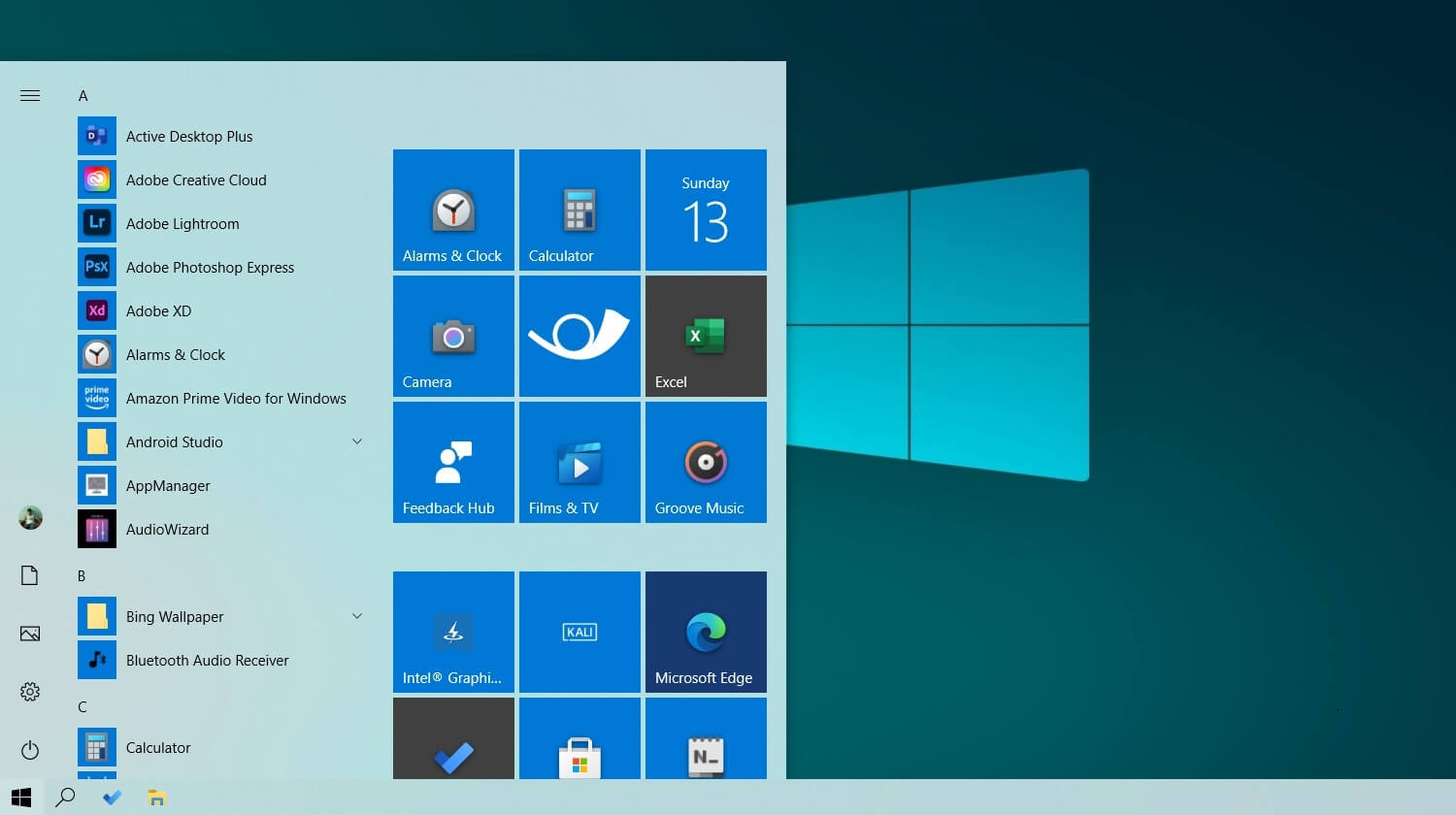Screen dimensions: 1456x815
Task: Select the 'Active Desktop Plus' text
Action: coord(189,137)
